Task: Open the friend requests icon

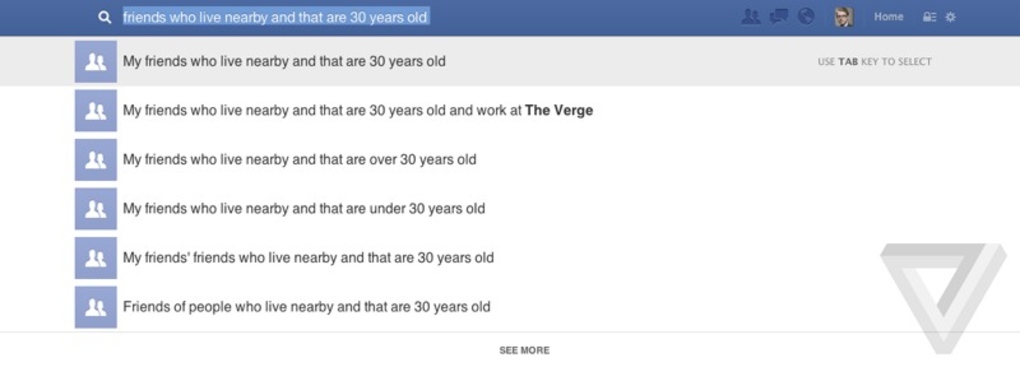Action: point(751,17)
